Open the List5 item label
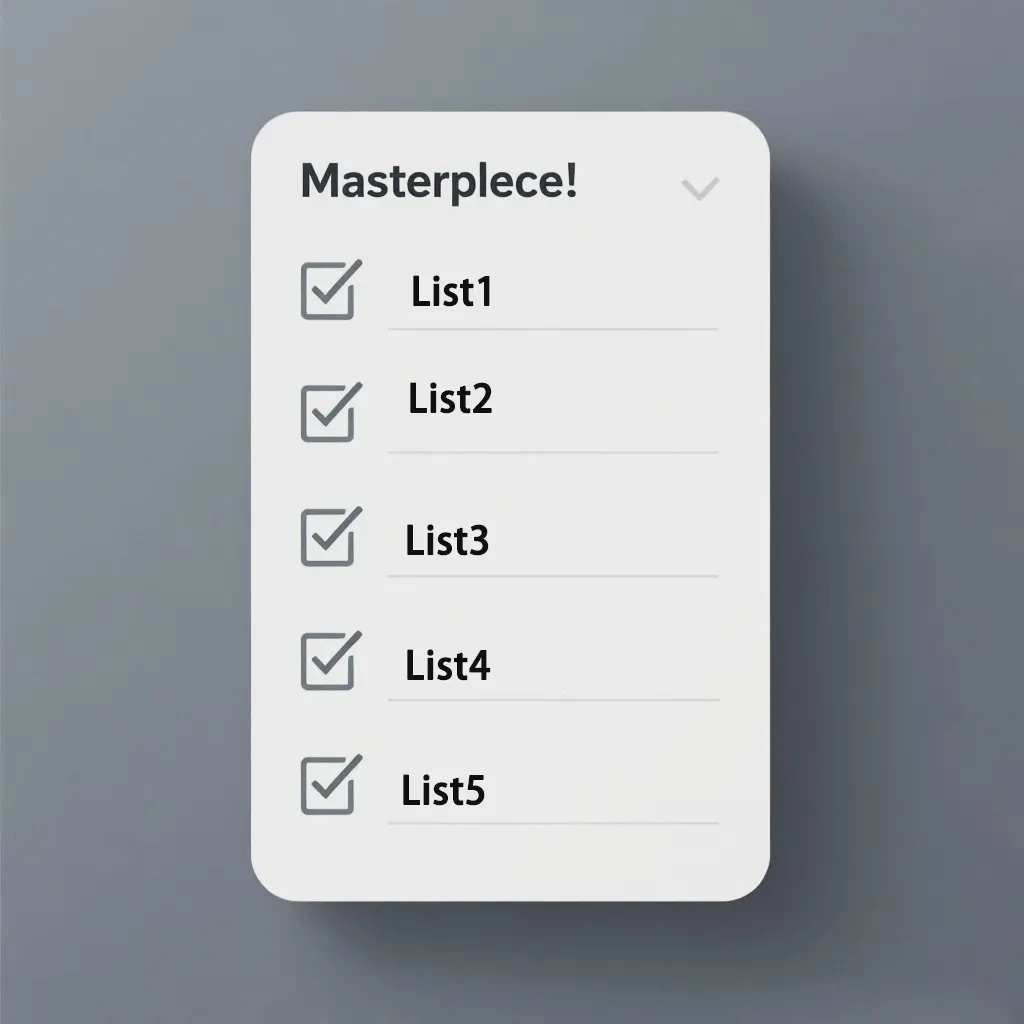 click(443, 790)
